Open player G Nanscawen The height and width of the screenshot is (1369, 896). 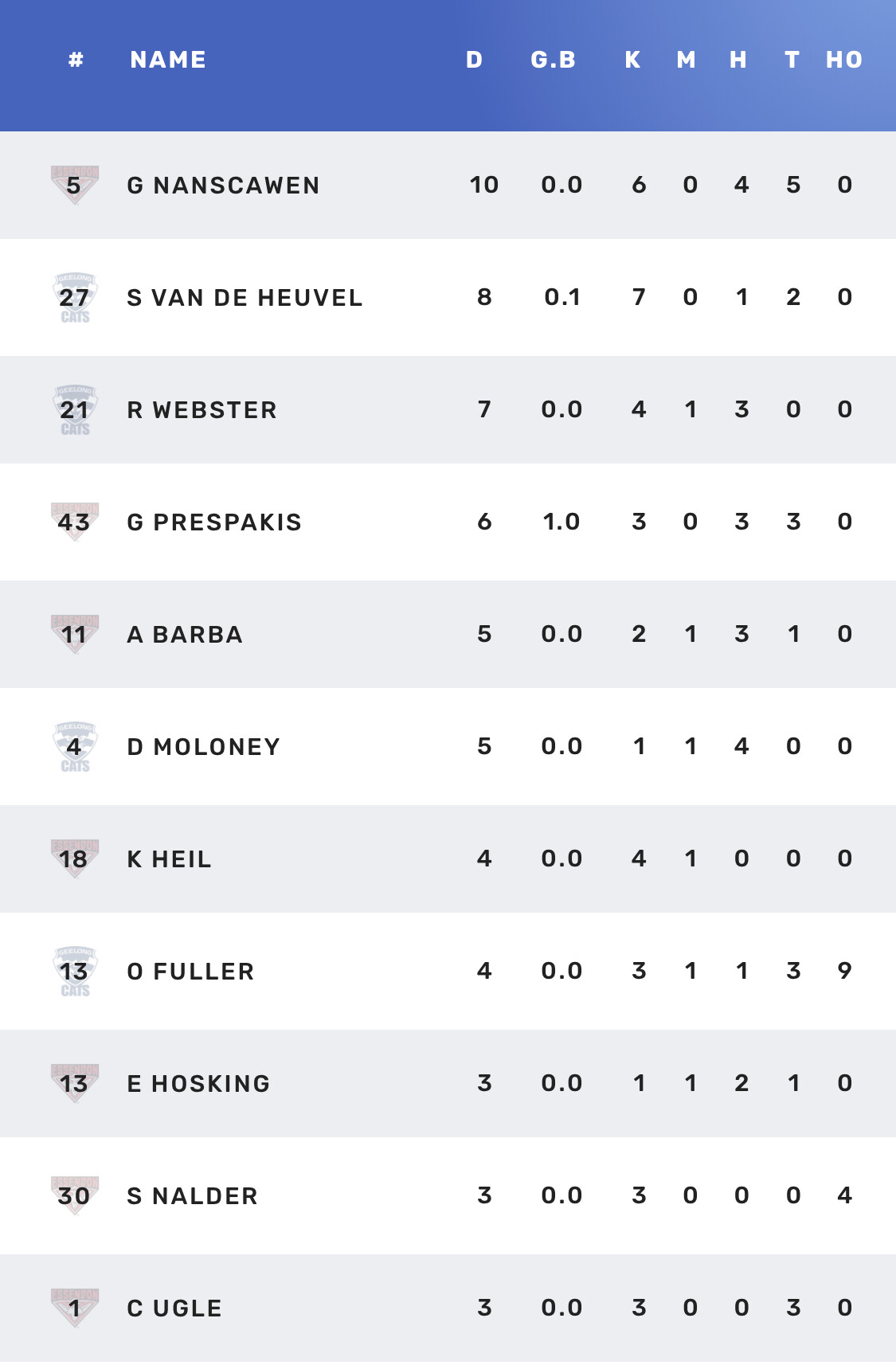pyautogui.click(x=223, y=186)
